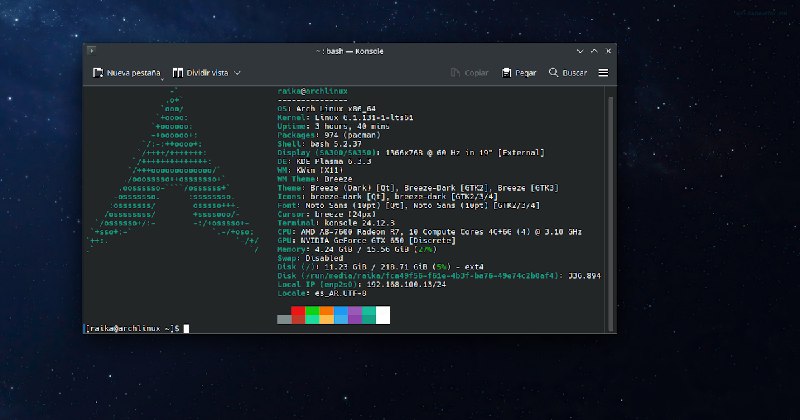Open the small arrow under Nueva pestaña

click(x=162, y=80)
